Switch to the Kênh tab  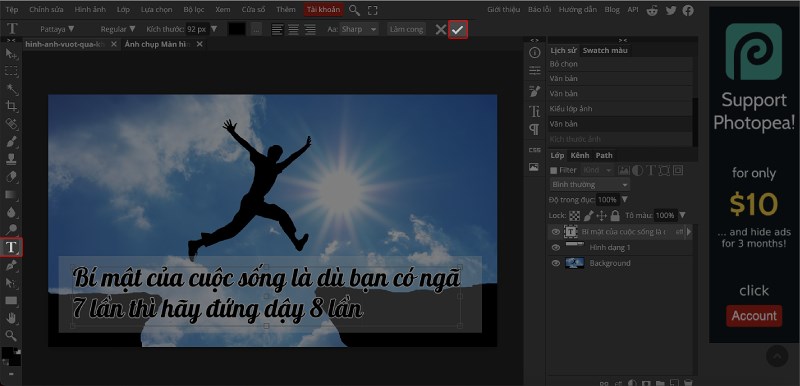point(580,155)
